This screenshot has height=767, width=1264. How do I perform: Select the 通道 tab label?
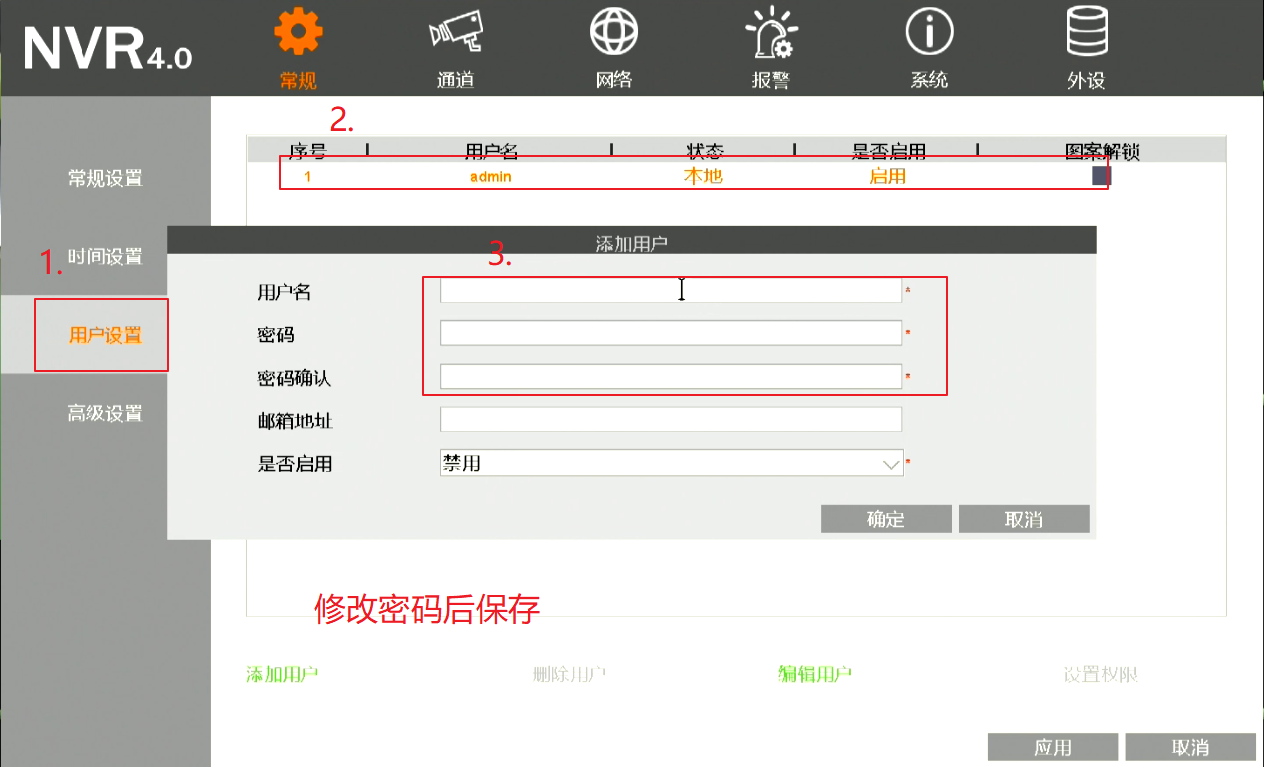pos(455,81)
